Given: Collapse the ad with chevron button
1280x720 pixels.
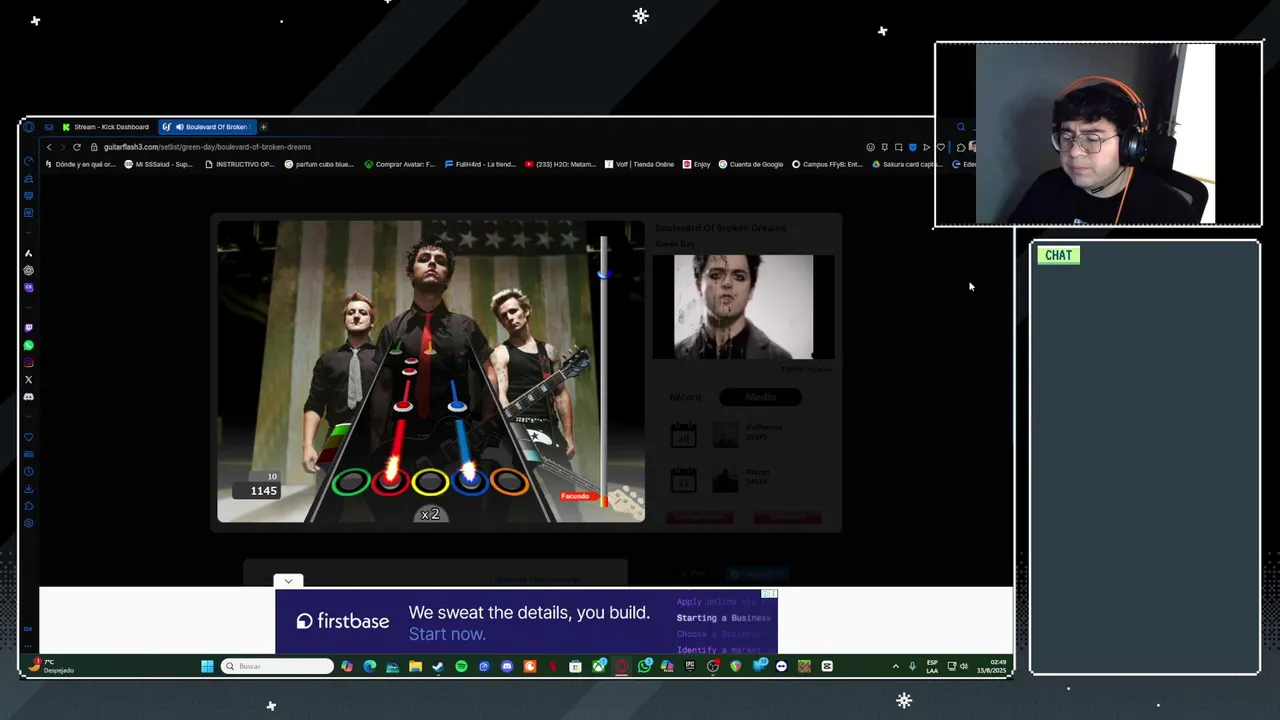Looking at the screenshot, I should click(288, 581).
